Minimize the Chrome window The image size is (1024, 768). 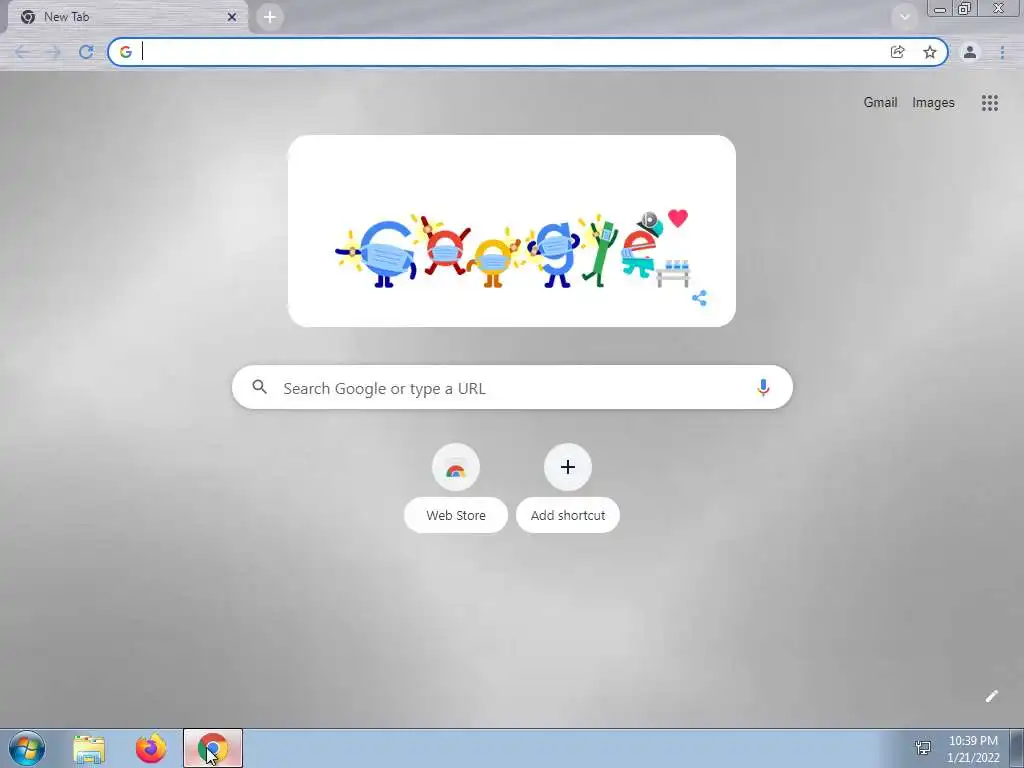click(940, 8)
